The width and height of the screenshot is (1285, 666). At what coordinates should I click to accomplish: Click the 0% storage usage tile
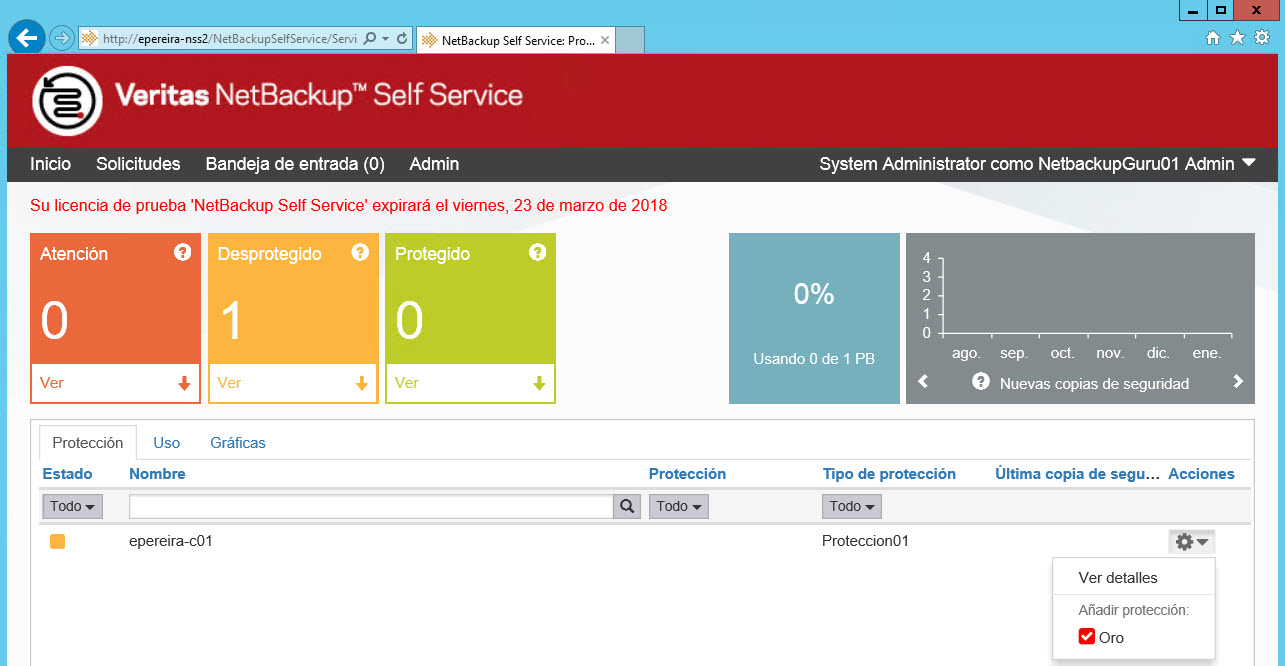pyautogui.click(x=814, y=318)
